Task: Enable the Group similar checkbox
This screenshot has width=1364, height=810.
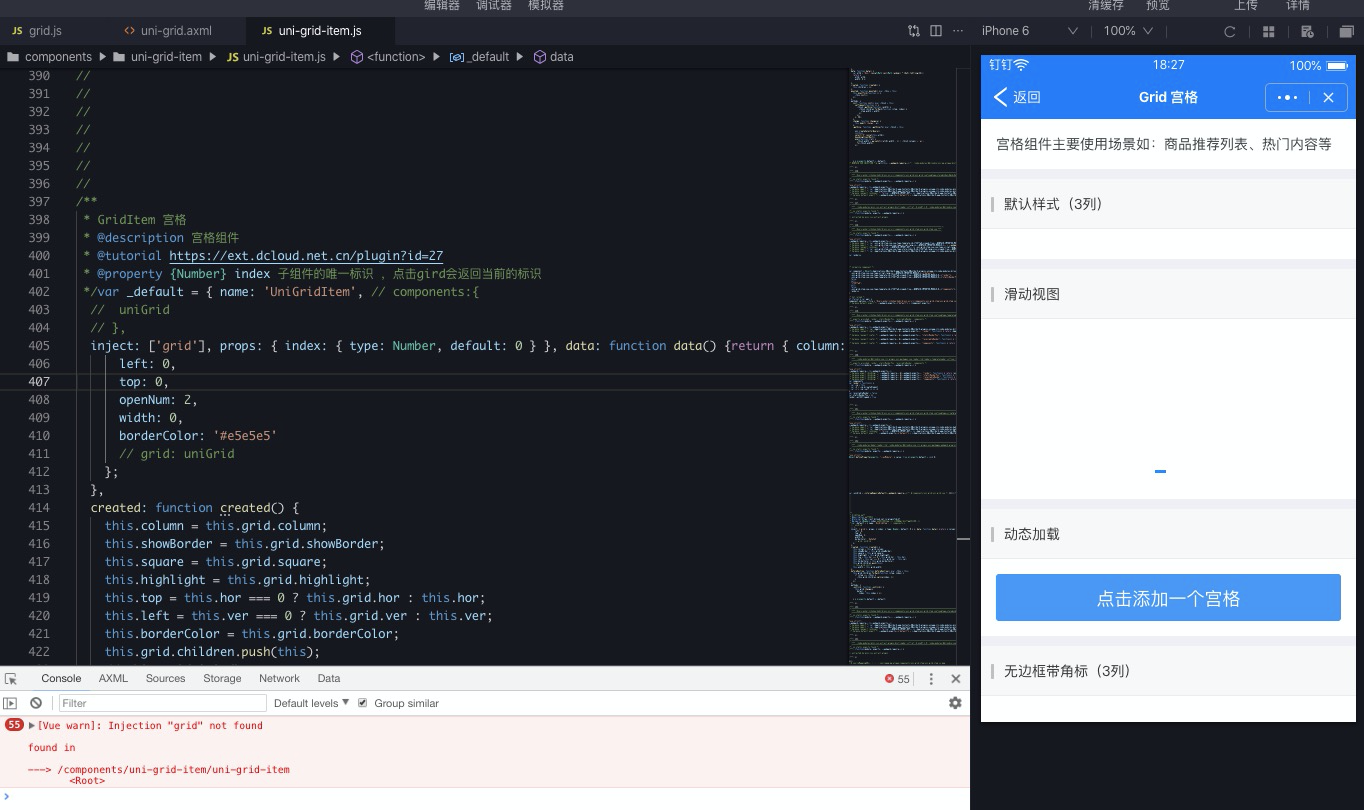Action: click(x=364, y=703)
